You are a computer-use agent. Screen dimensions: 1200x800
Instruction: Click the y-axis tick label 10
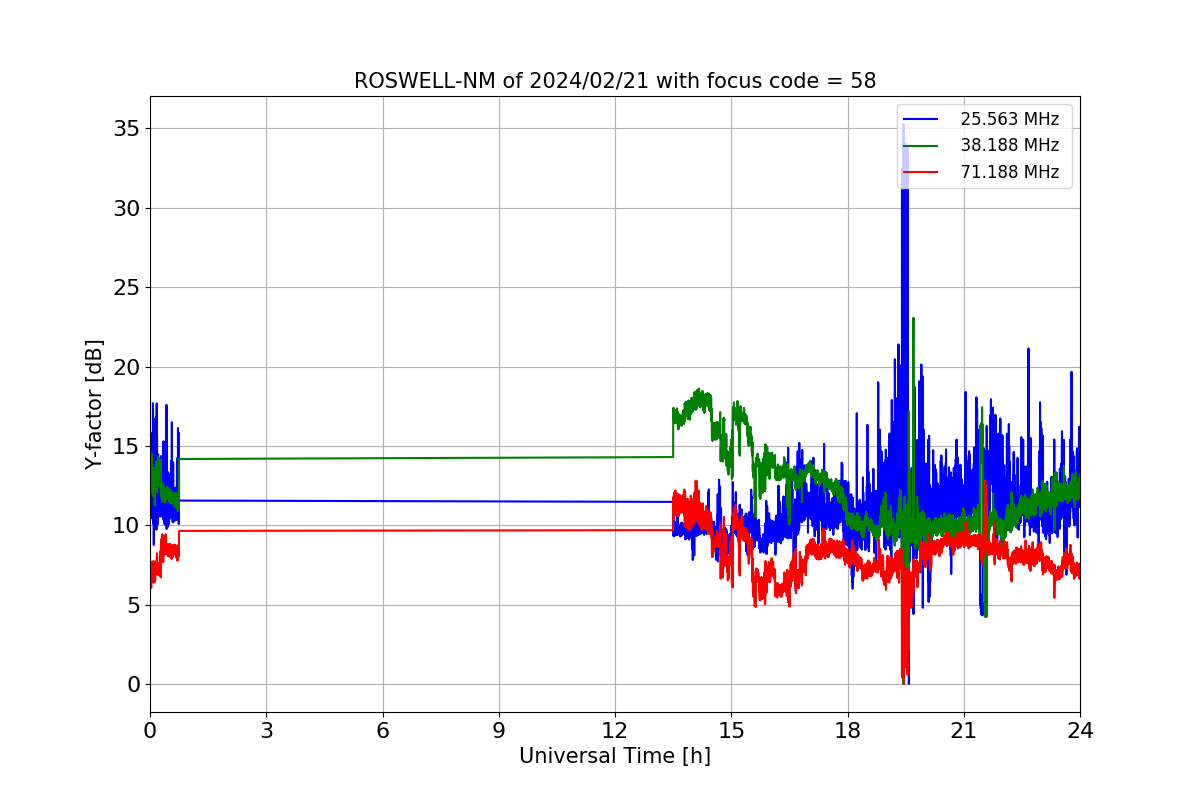(x=126, y=526)
